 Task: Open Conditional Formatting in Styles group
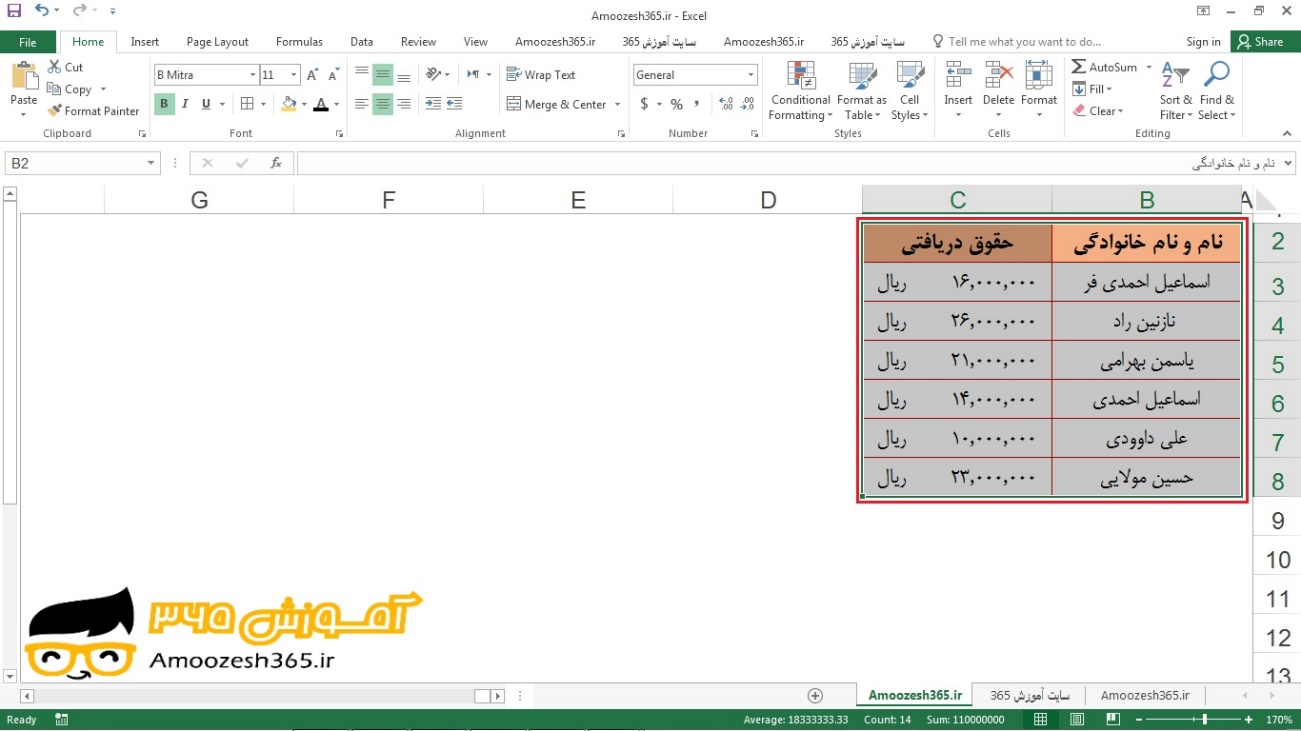[800, 92]
